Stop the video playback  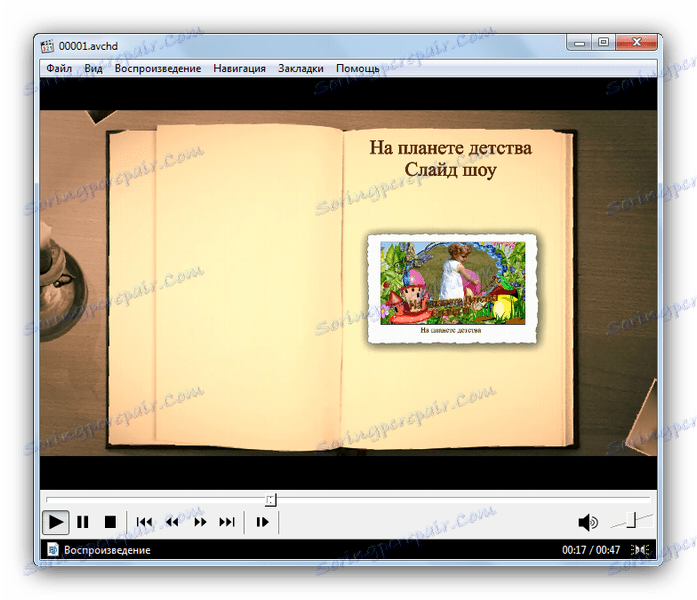click(110, 522)
